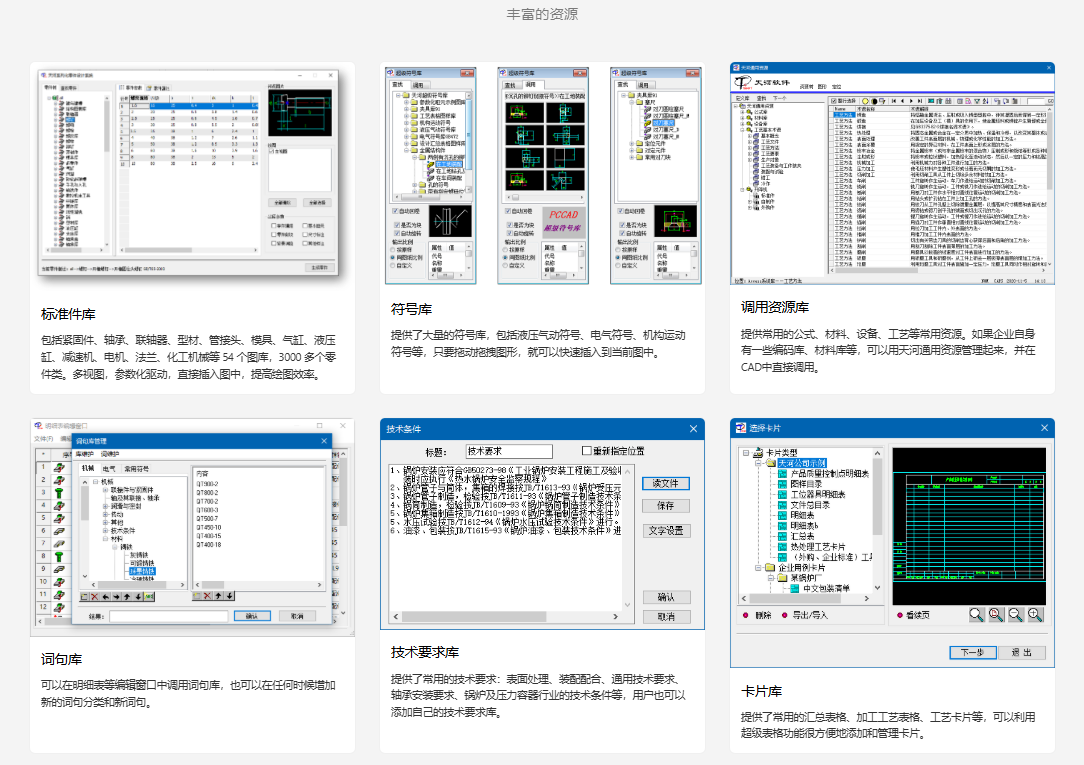Viewport: 1084px width, 765px height.
Task: Click 取消 in 词句库管理 dialog
Action: coord(297,616)
